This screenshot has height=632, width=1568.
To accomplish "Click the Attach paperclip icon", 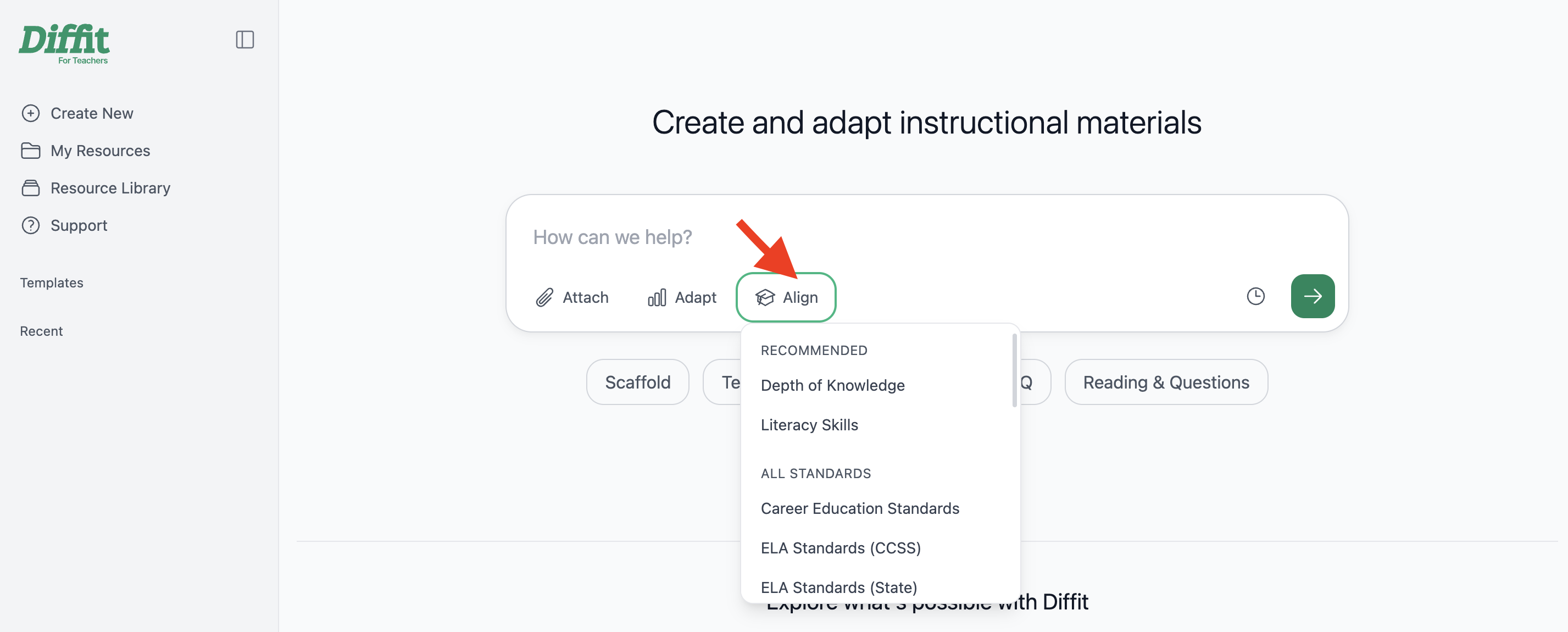I will point(544,297).
